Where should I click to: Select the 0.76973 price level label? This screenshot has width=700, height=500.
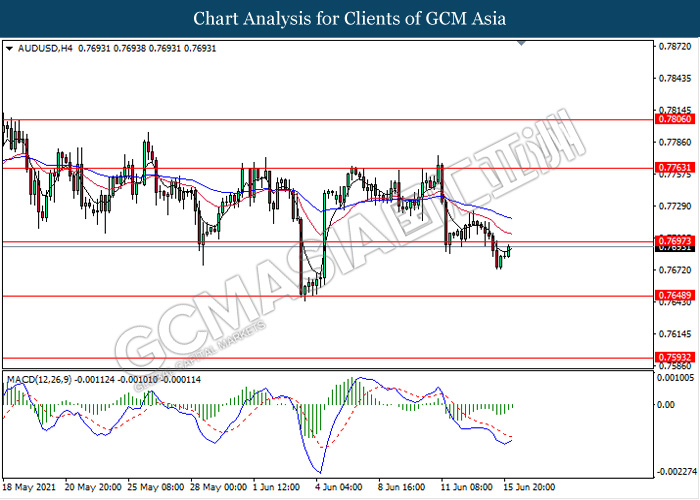pyautogui.click(x=675, y=241)
